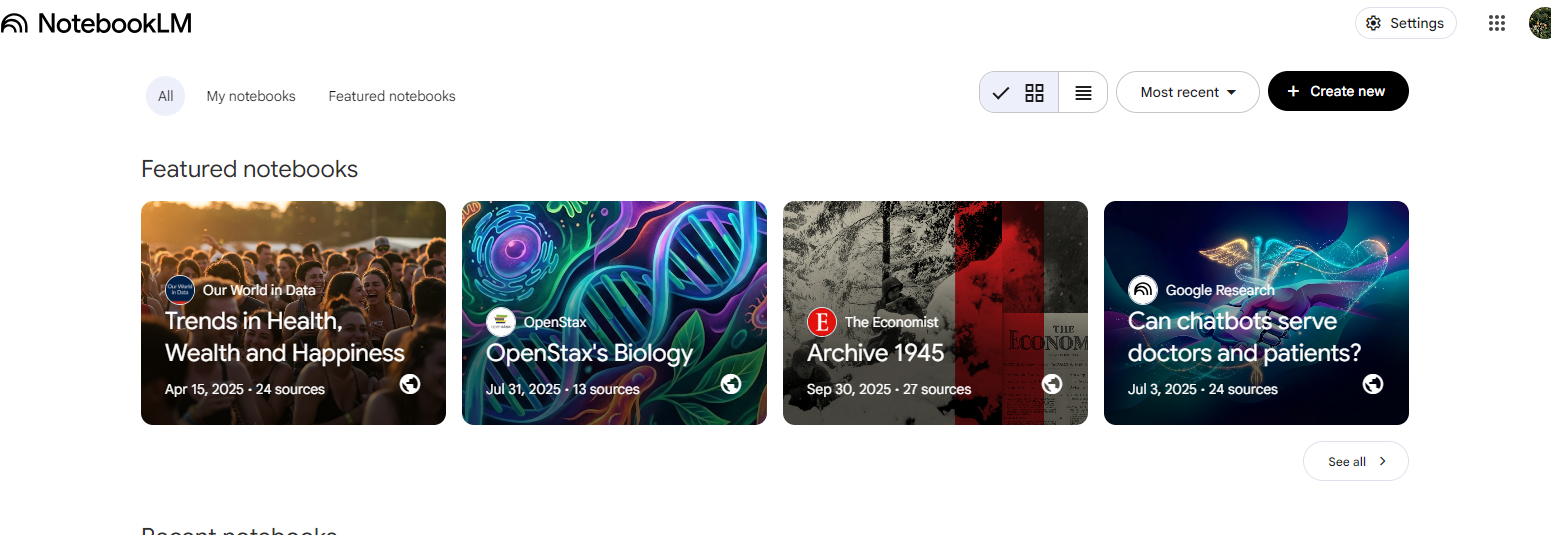The image size is (1551, 535).
Task: Switch to list view
Action: point(1083,93)
